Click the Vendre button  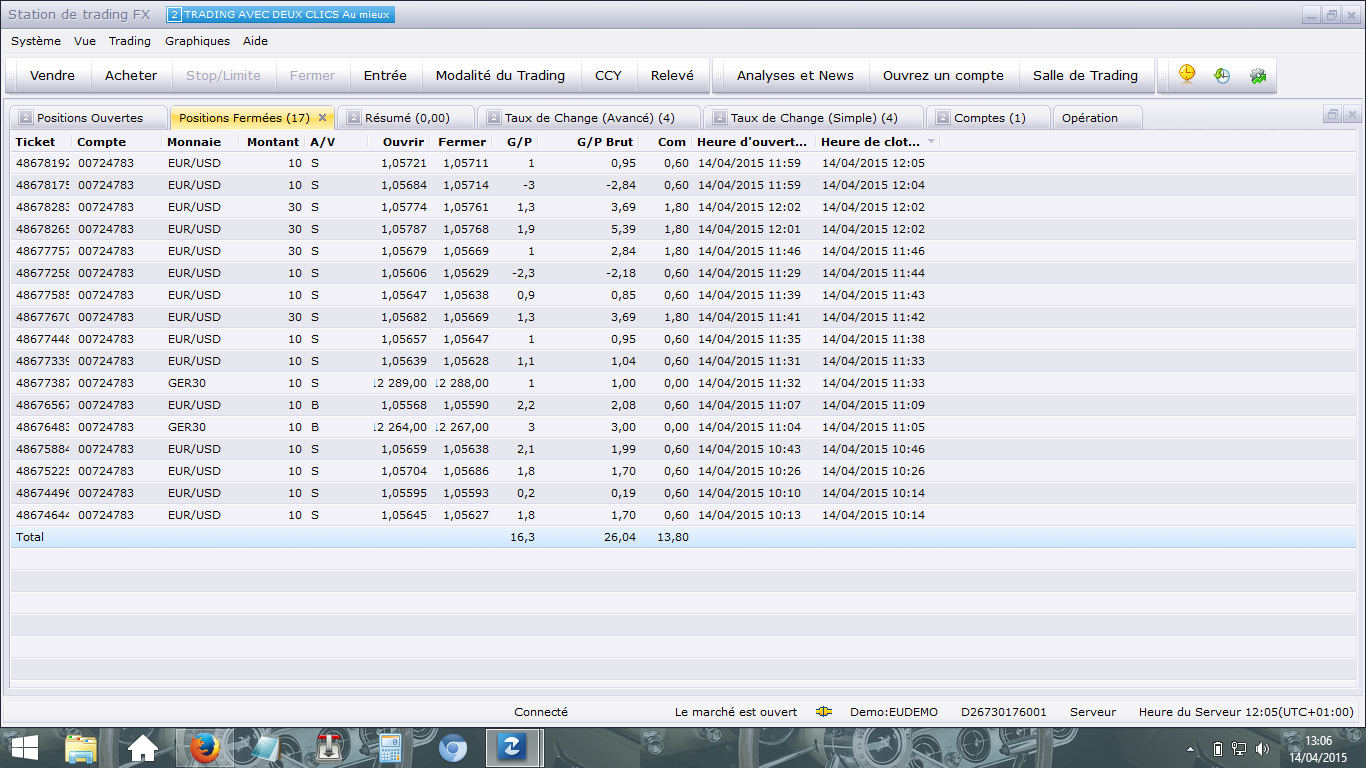(52, 75)
